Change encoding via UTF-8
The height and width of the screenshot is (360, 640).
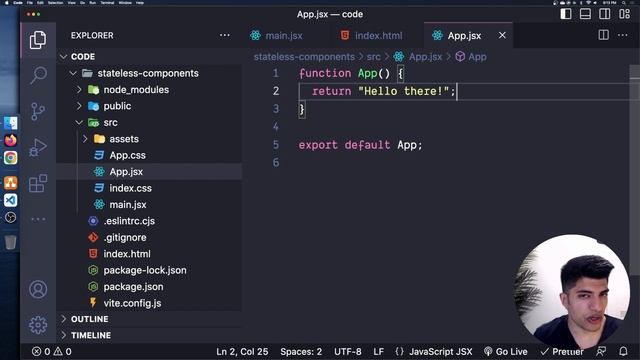347,351
